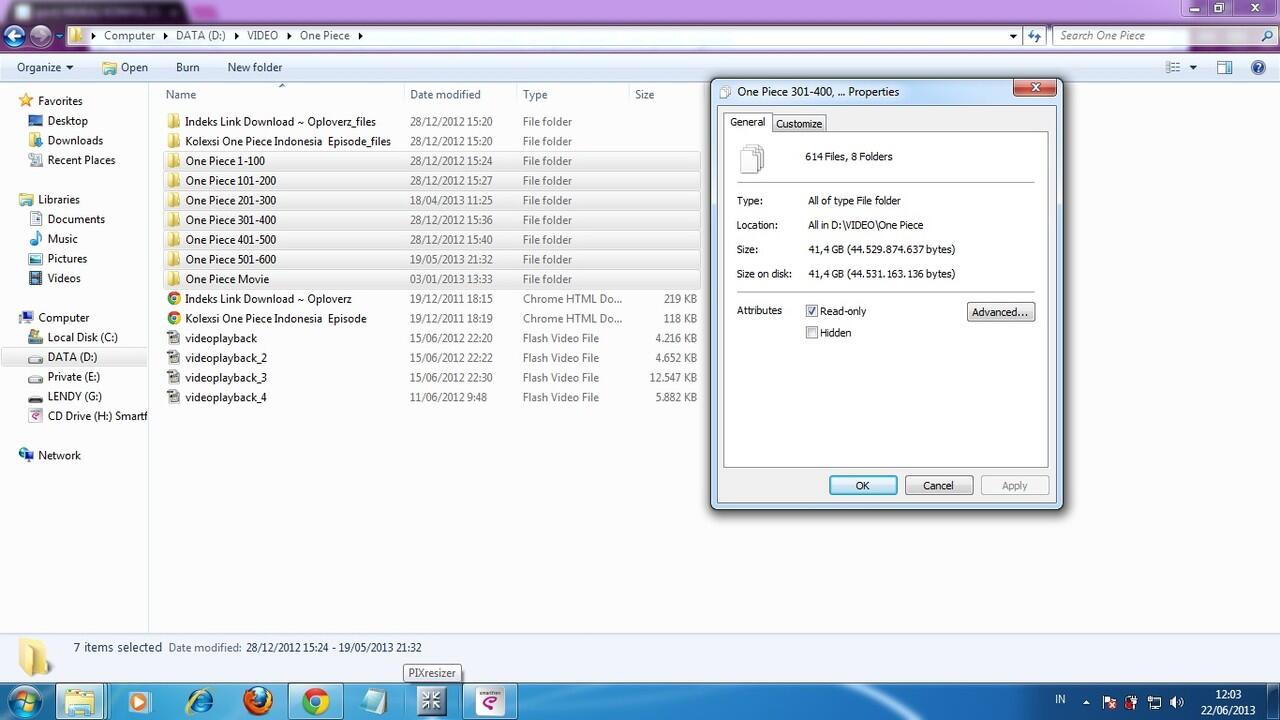Select Kolexsi One Piece Indonesia Episode HTML

click(x=432, y=318)
